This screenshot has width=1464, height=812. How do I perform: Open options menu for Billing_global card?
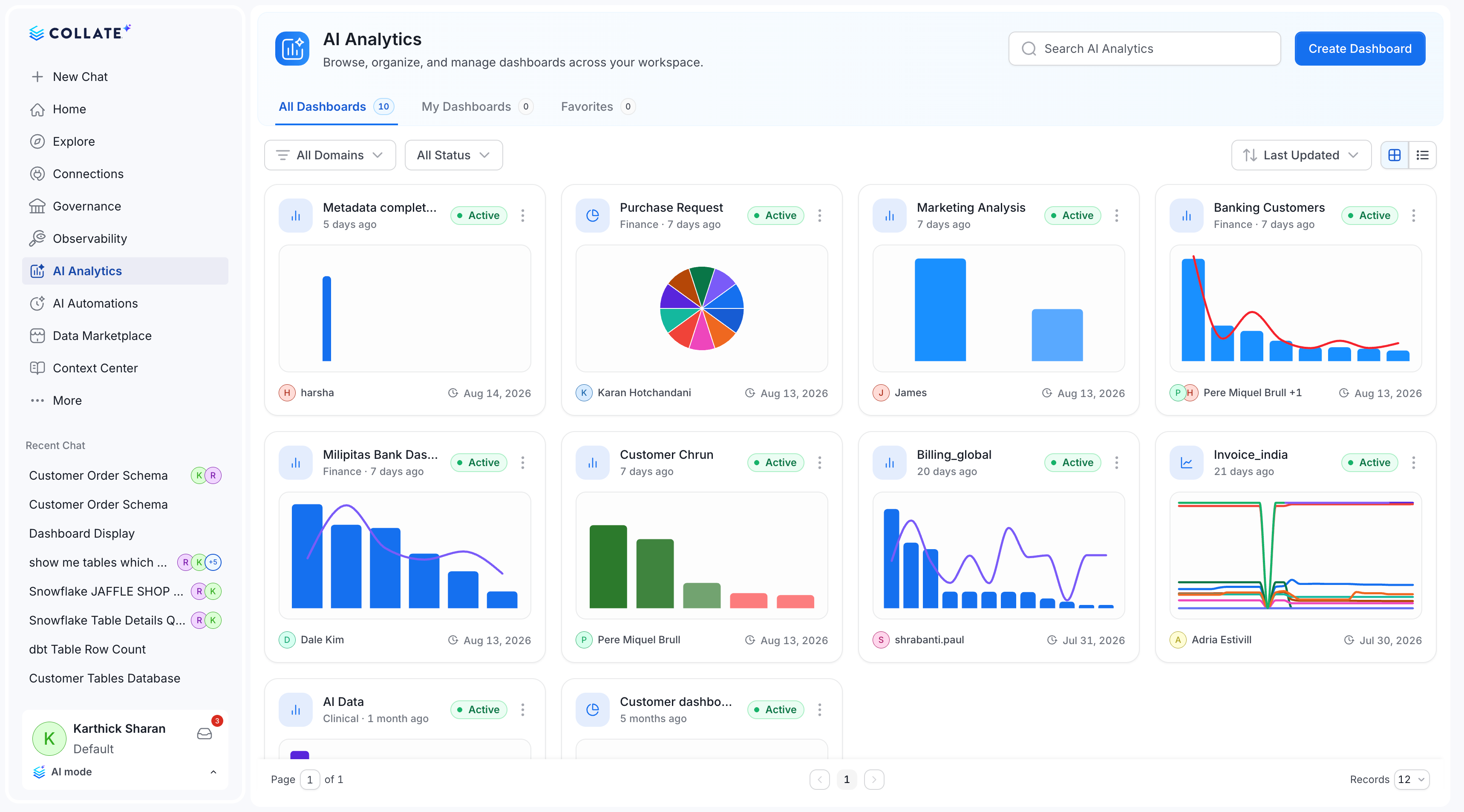(1117, 463)
